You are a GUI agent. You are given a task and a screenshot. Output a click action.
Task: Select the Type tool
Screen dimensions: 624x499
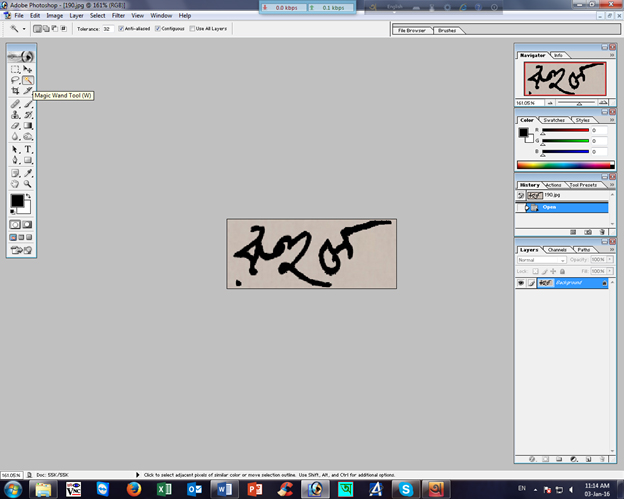27,149
